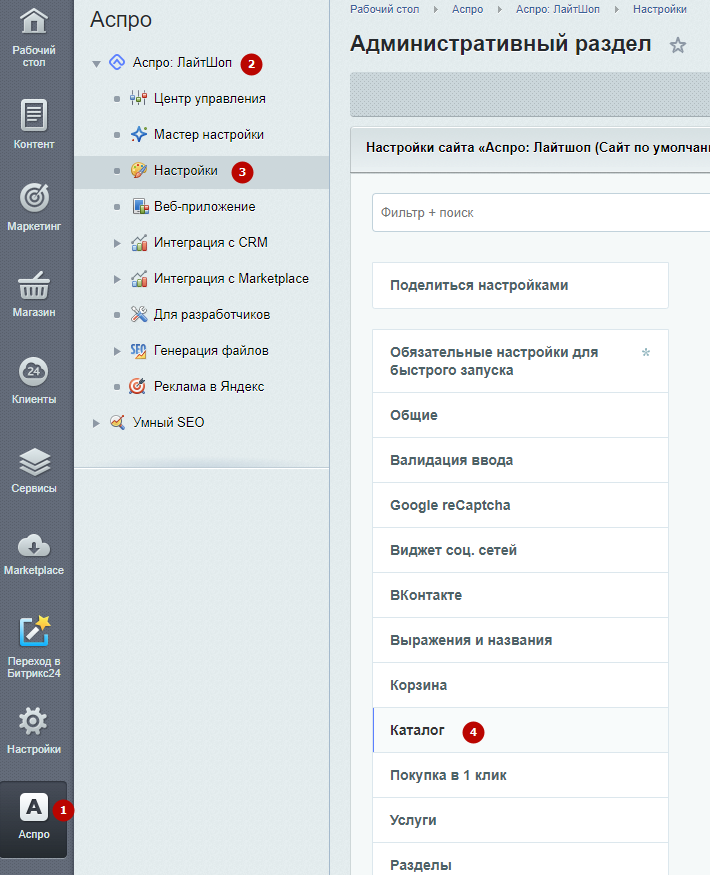This screenshot has width=710, height=875.
Task: Click the Генерация файлов SEO icon
Action: pyautogui.click(x=138, y=350)
